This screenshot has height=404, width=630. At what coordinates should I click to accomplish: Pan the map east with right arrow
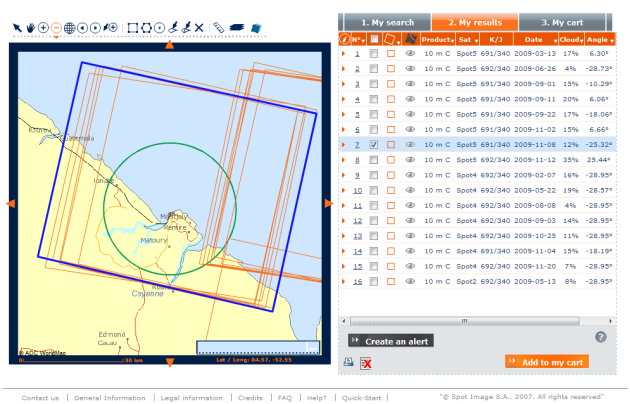point(329,204)
